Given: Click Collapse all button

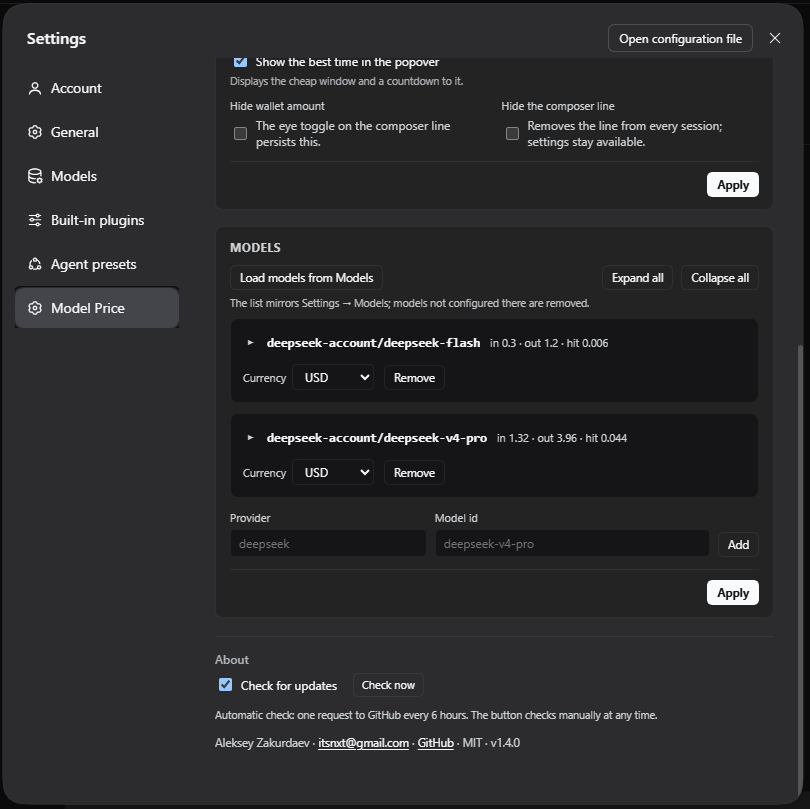Looking at the screenshot, I should pos(720,278).
